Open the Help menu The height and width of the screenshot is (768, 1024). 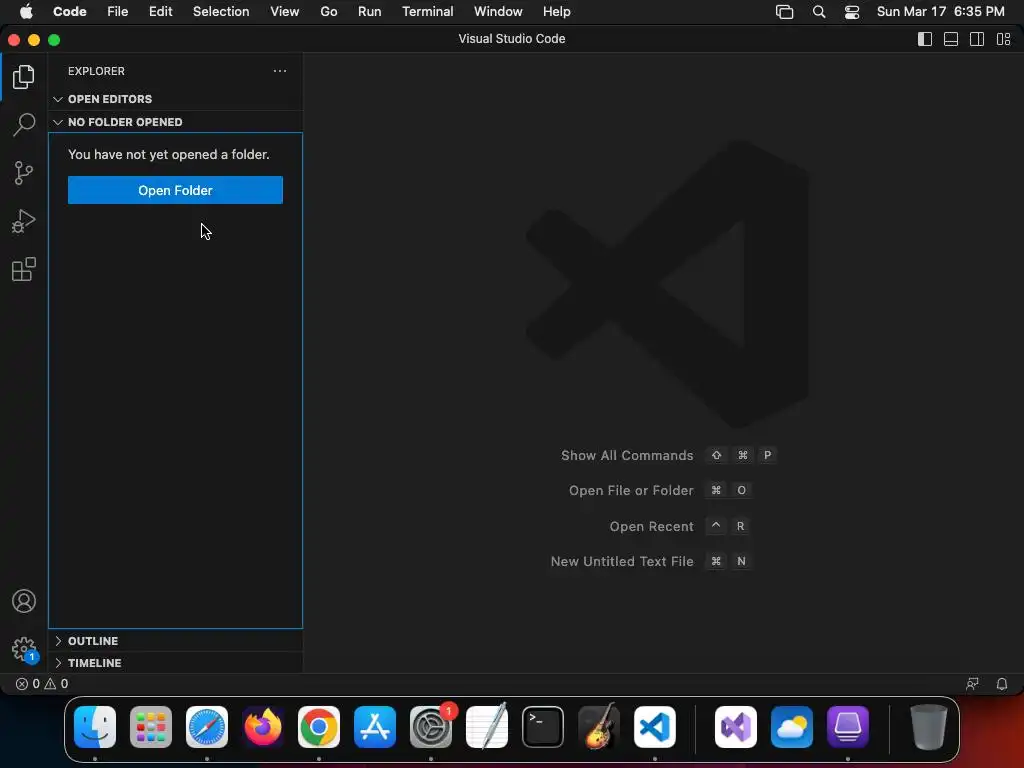pyautogui.click(x=556, y=12)
